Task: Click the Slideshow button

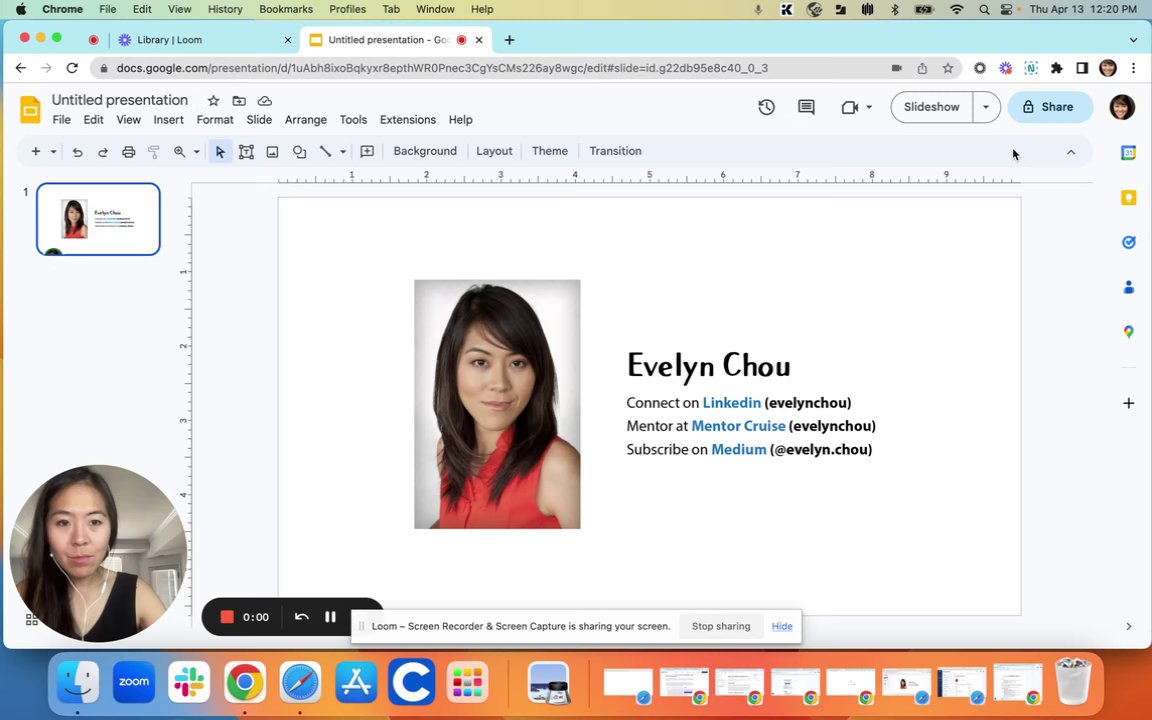Action: pos(932,107)
